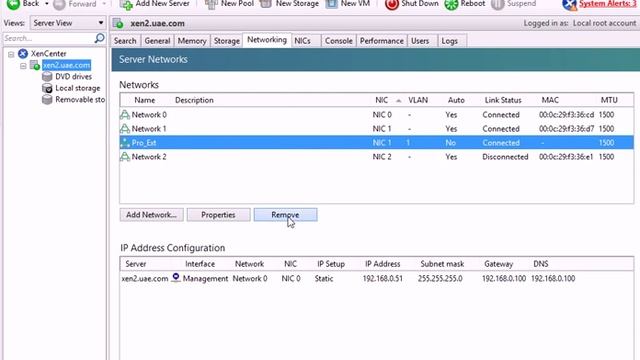The width and height of the screenshot is (640, 360).
Task: Switch to the Performance tab
Action: point(382,41)
